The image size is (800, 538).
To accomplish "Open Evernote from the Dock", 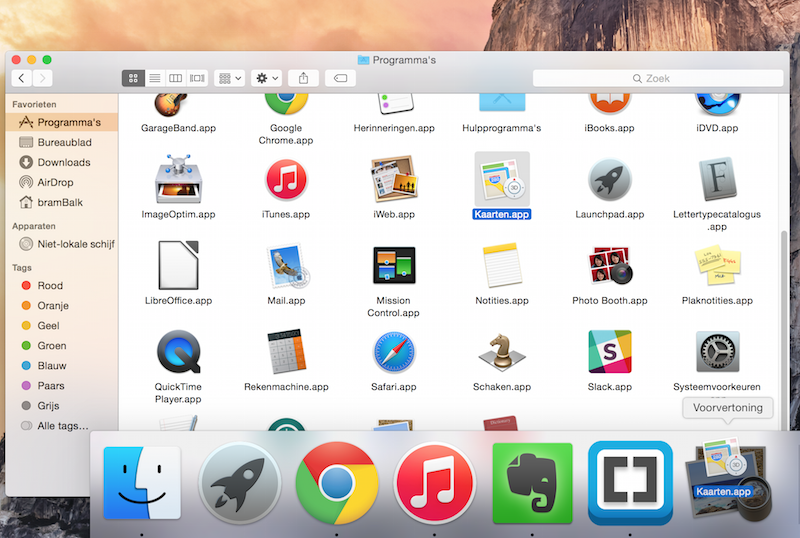I will point(532,483).
